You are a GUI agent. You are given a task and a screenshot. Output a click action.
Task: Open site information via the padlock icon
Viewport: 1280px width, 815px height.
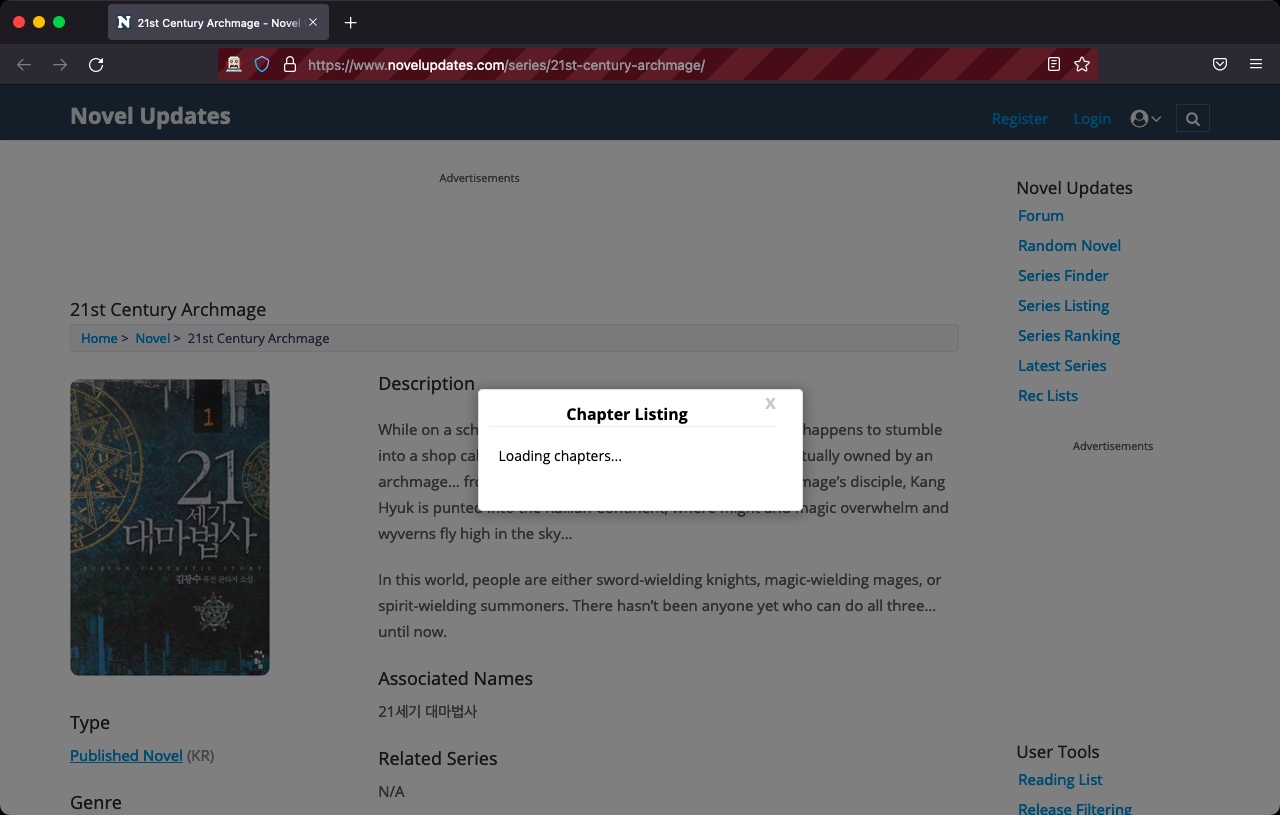[x=290, y=64]
